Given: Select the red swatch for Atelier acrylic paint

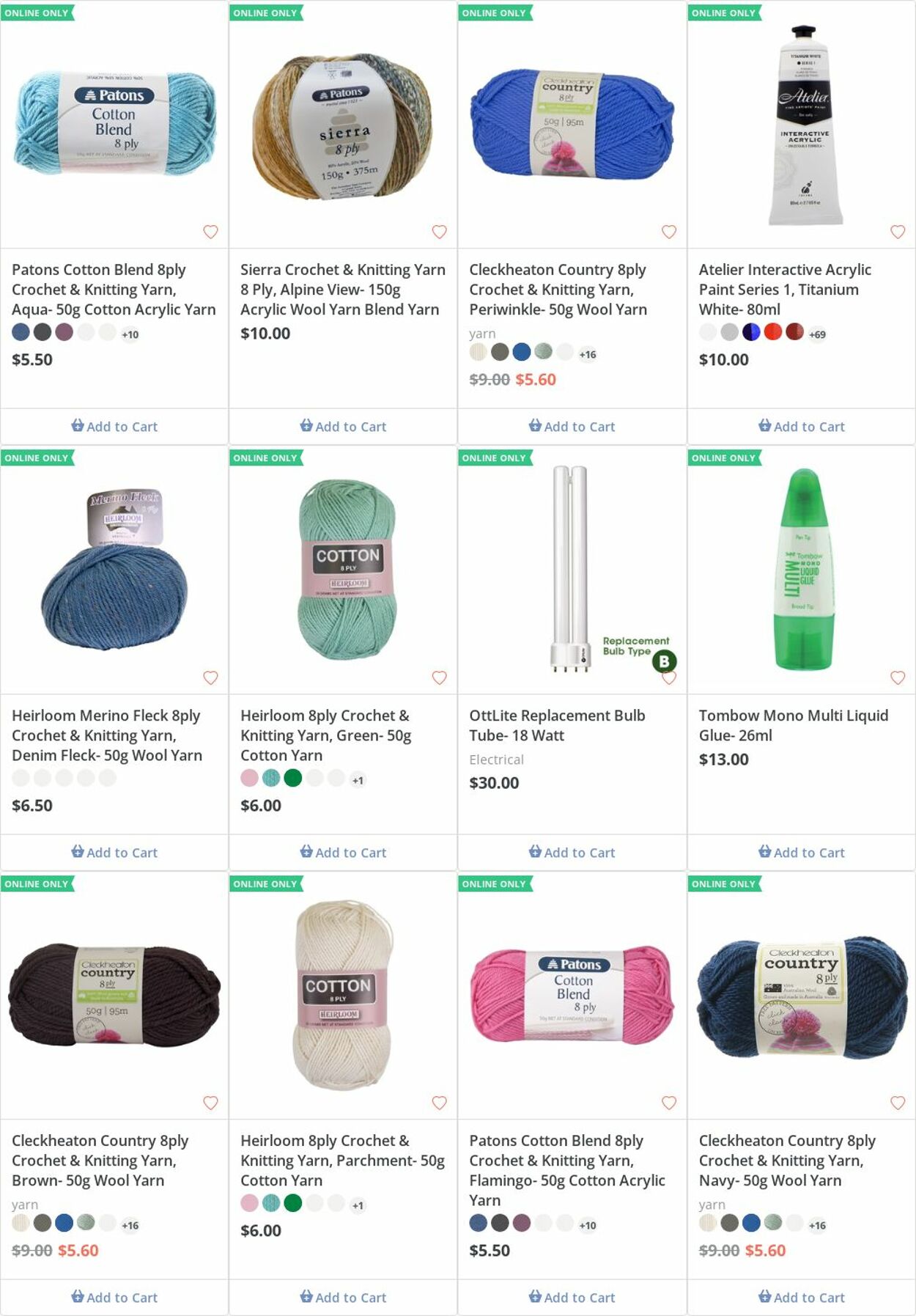Looking at the screenshot, I should click(772, 332).
